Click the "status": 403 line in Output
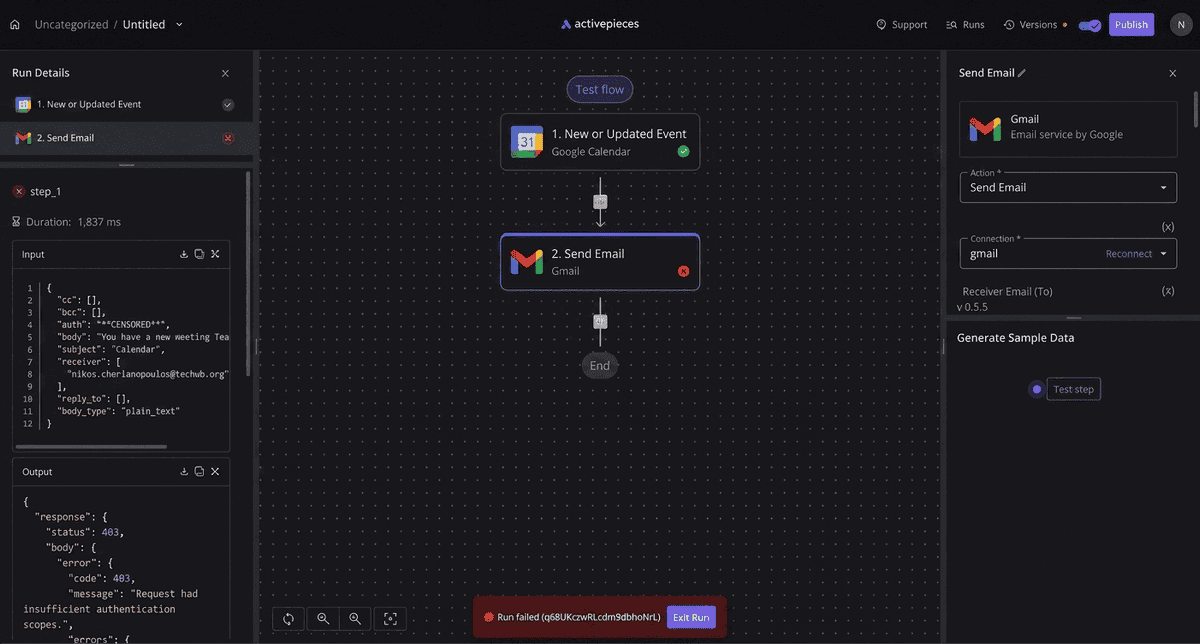1200x644 pixels. [85, 532]
